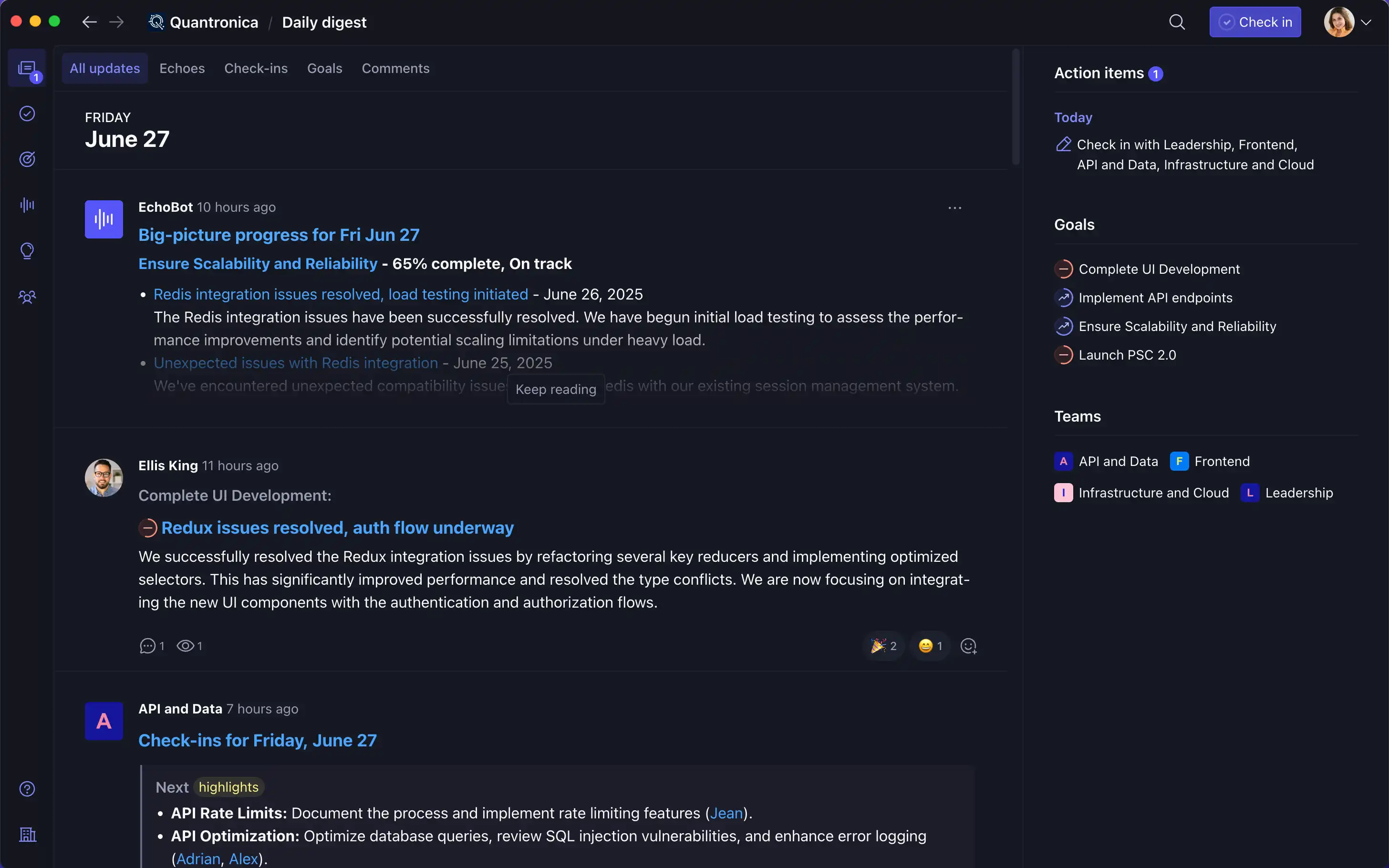This screenshot has width=1389, height=868.
Task: Switch to the Echoes tab
Action: [182, 68]
